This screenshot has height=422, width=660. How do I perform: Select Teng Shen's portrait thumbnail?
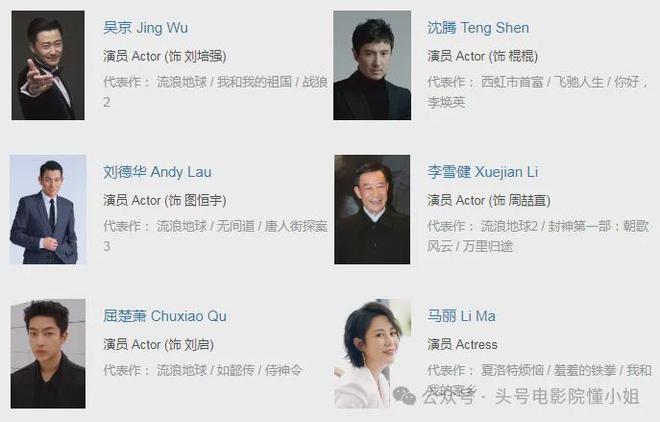[x=372, y=65]
